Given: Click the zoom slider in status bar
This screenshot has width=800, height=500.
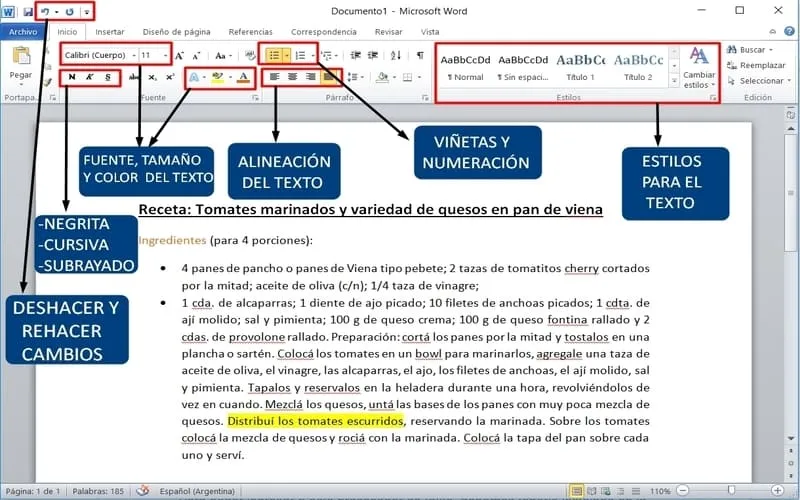Looking at the screenshot, I should [x=733, y=491].
